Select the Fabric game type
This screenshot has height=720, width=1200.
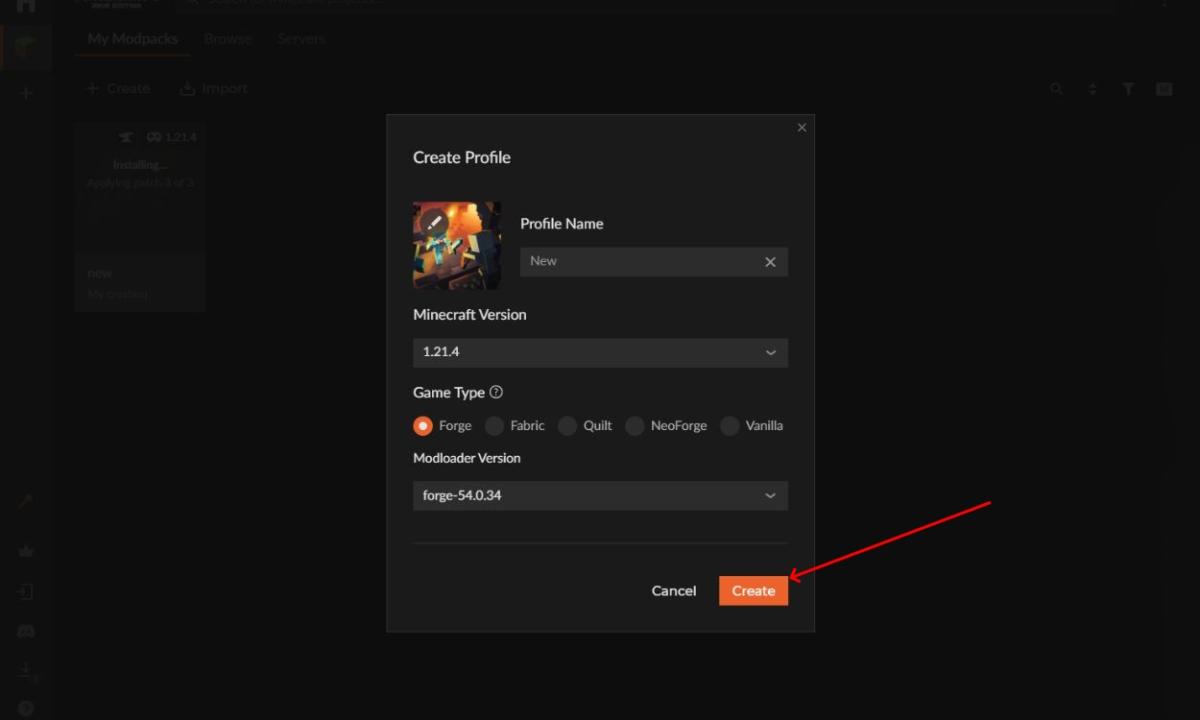coord(494,426)
